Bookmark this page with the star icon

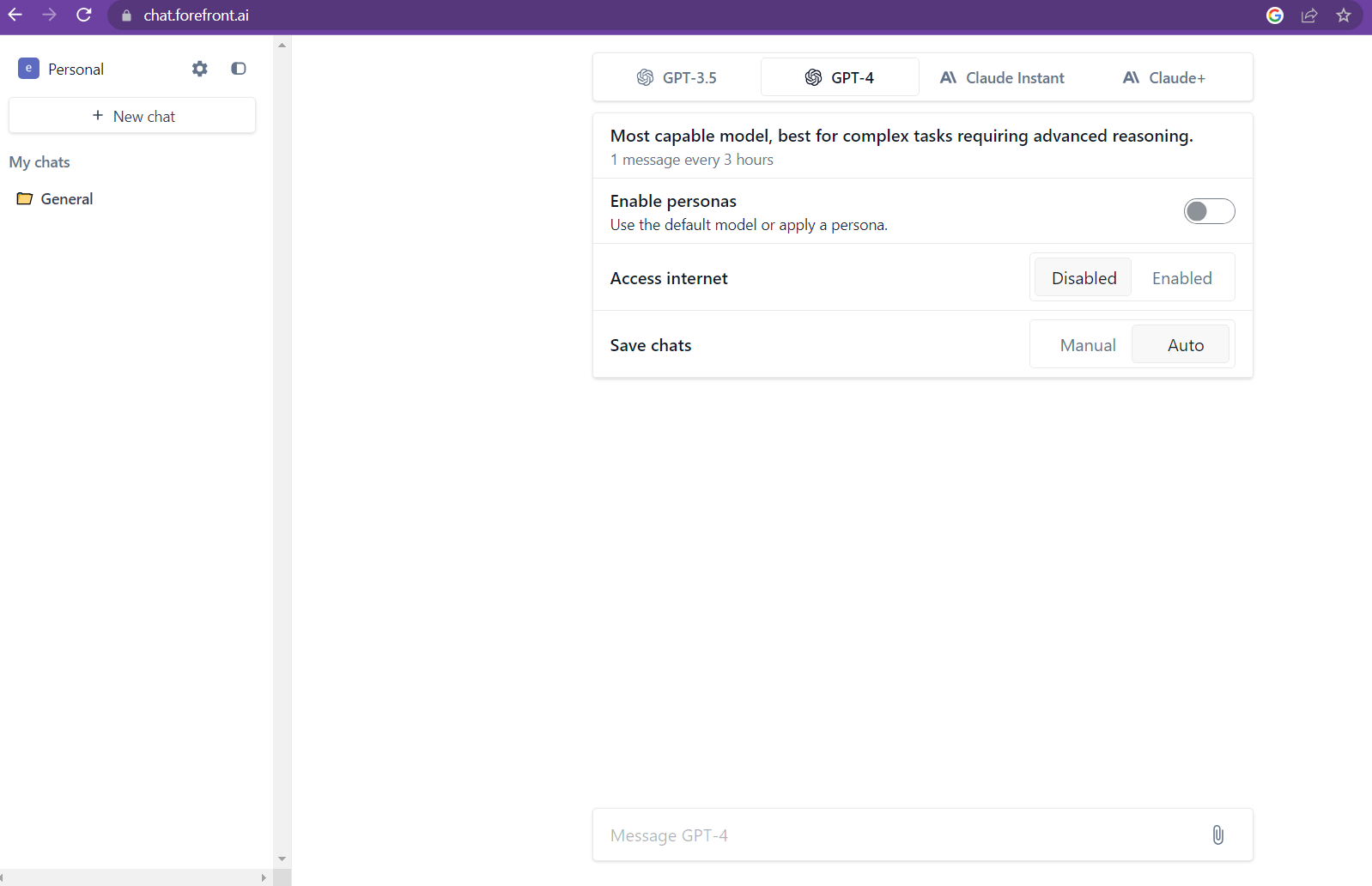click(x=1344, y=15)
